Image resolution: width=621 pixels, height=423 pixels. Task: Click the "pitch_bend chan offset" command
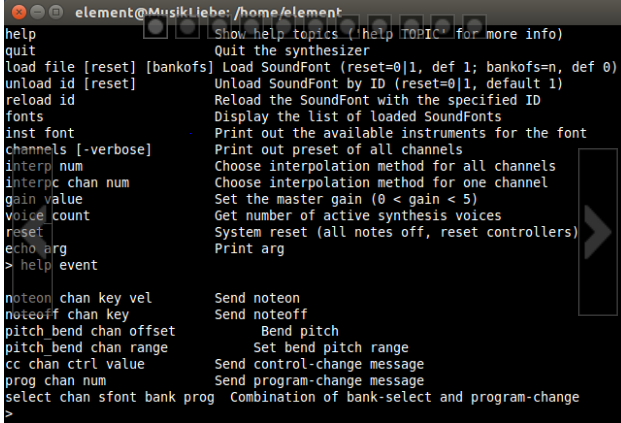click(x=90, y=331)
